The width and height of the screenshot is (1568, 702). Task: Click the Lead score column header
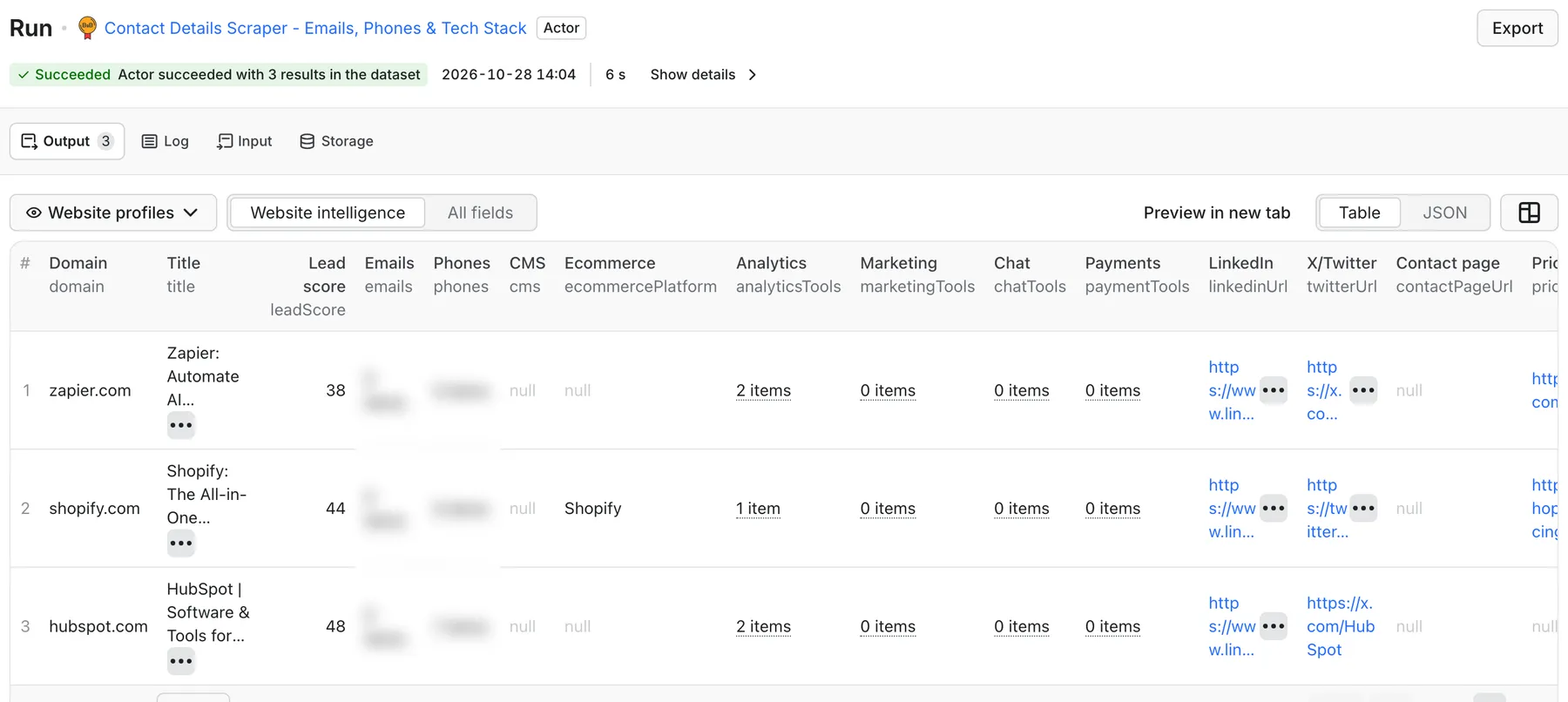(x=308, y=286)
